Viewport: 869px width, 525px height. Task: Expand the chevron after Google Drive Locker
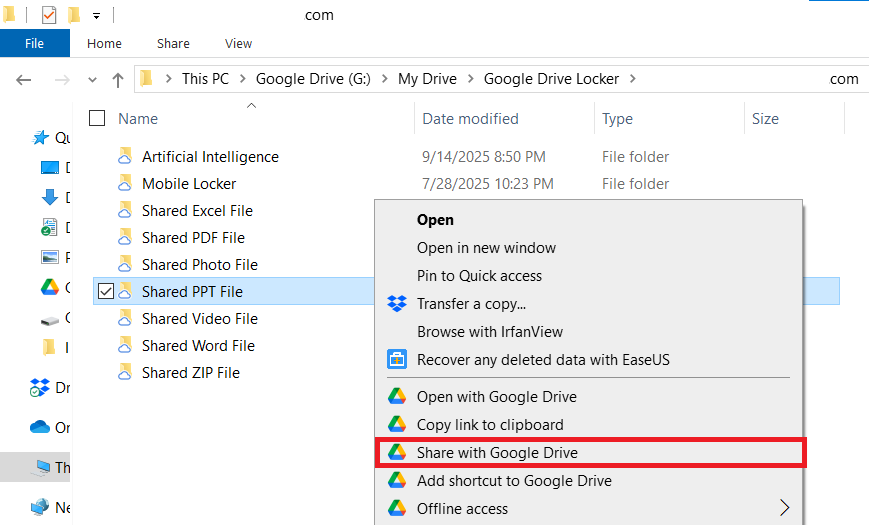[632, 79]
